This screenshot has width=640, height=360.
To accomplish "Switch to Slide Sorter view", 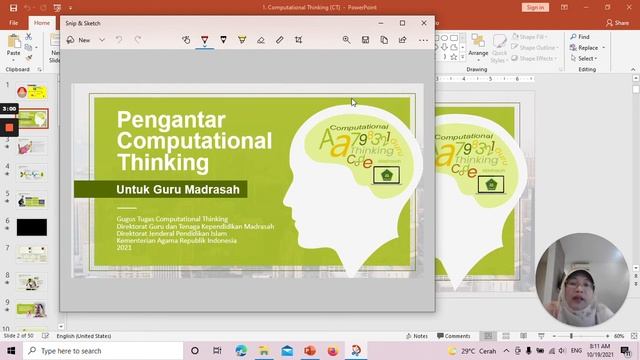I will point(506,336).
